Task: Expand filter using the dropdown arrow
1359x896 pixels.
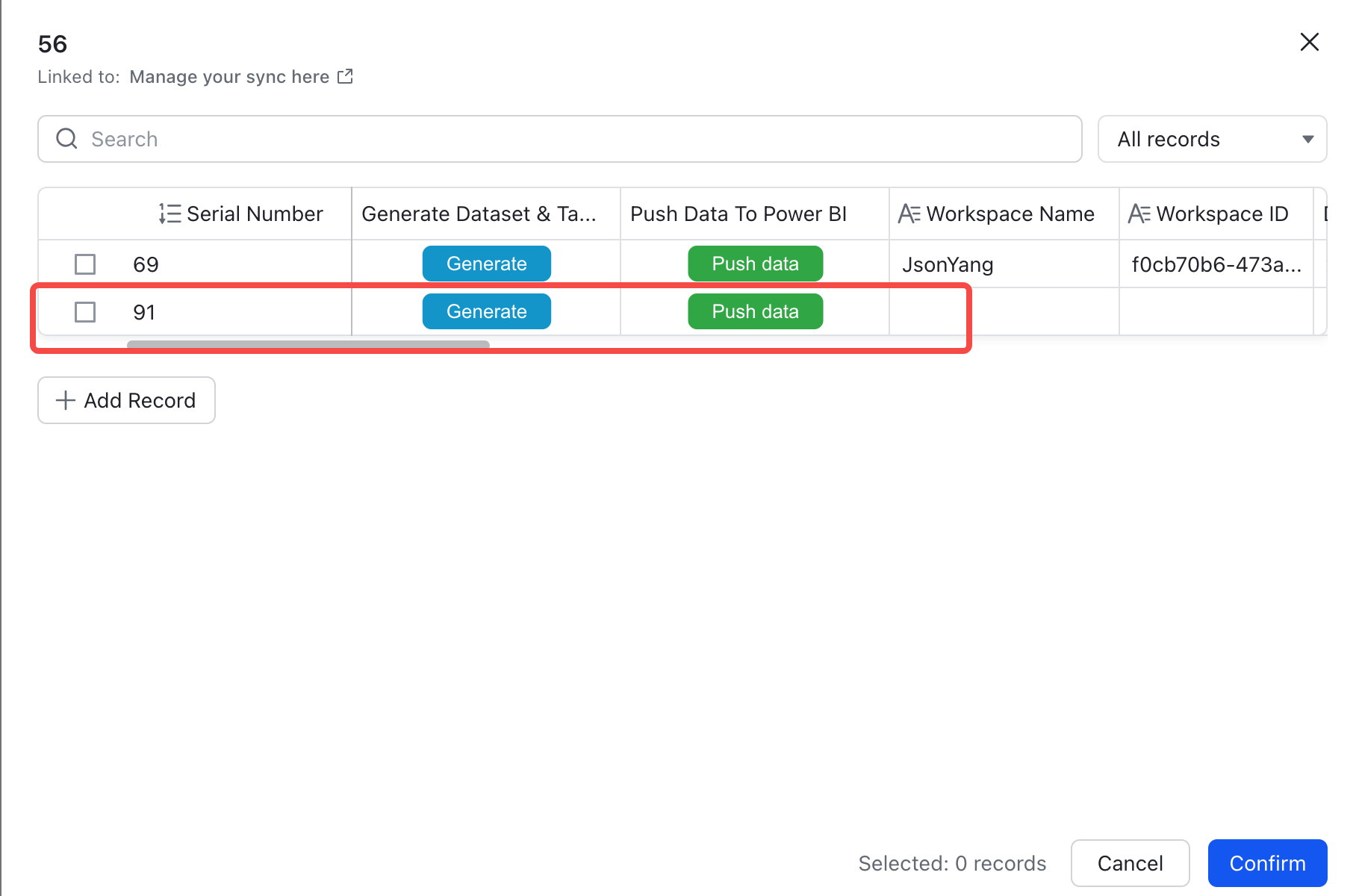Action: pos(1307,139)
